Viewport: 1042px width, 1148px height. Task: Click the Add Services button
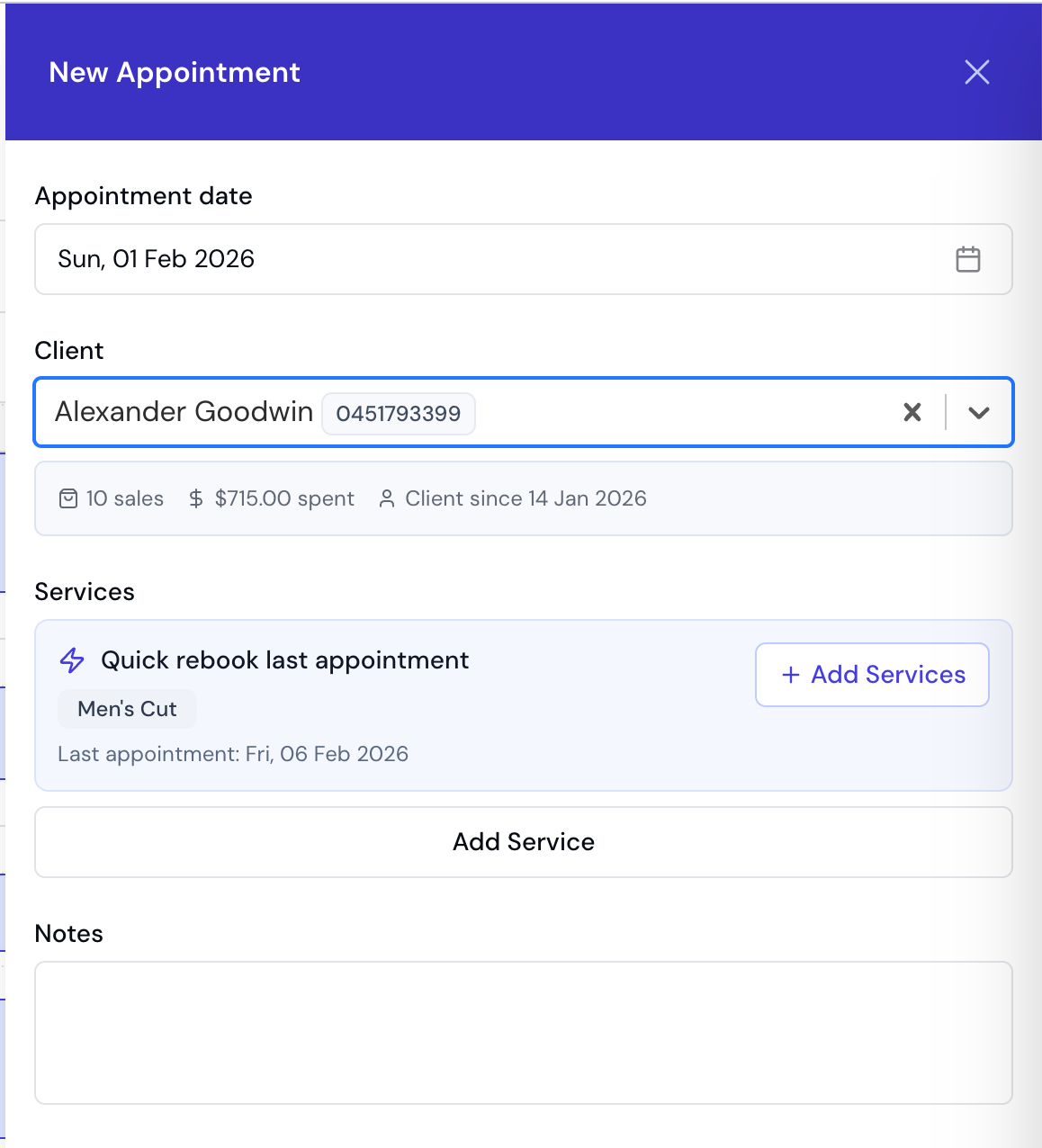(x=871, y=675)
